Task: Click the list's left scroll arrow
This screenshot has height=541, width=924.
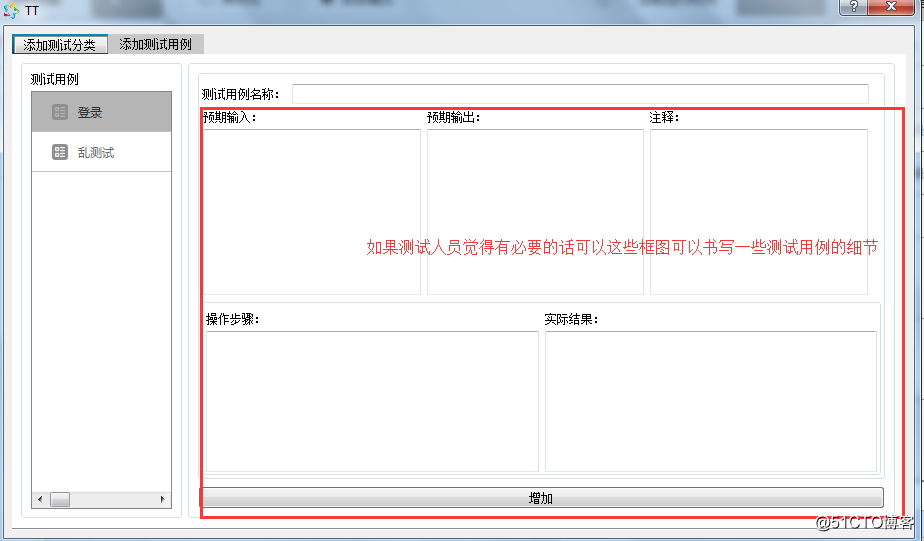Action: 39,499
